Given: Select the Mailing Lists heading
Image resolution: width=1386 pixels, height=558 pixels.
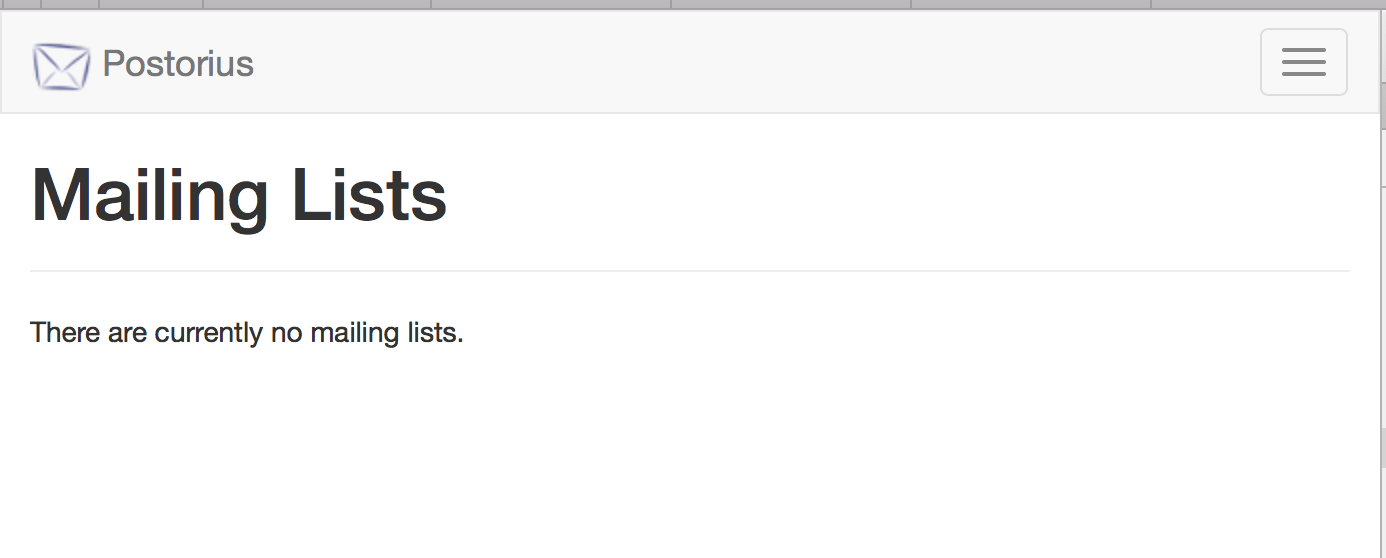Looking at the screenshot, I should pos(239,195).
